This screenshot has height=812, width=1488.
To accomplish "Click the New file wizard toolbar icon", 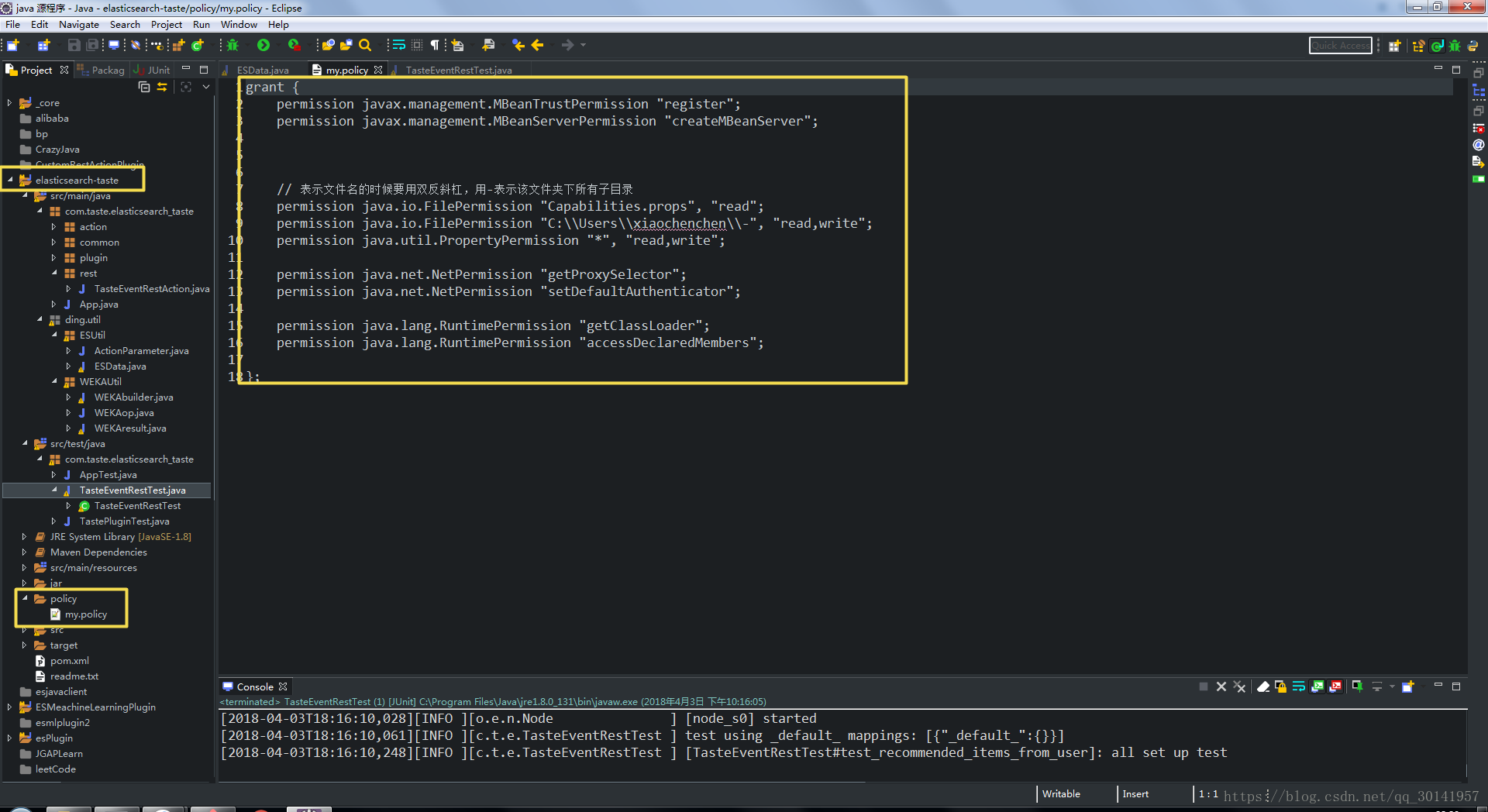I will (13, 45).
